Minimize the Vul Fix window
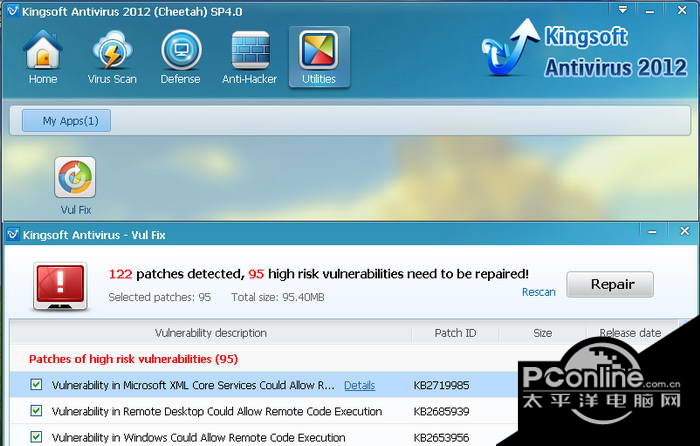The height and width of the screenshot is (446, 700). point(652,232)
